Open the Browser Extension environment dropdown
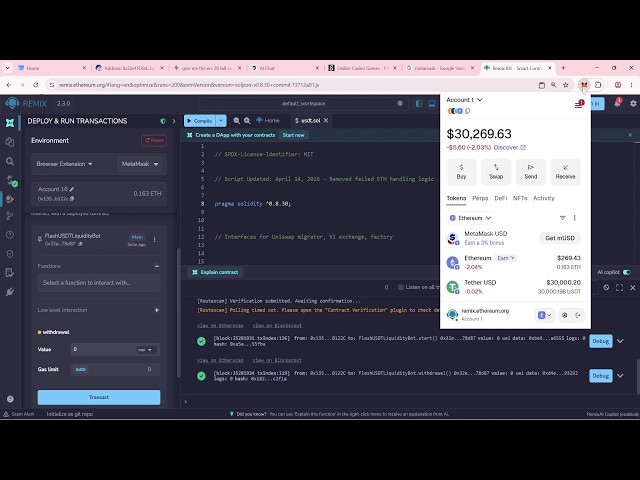This screenshot has height=480, width=640. (x=64, y=164)
